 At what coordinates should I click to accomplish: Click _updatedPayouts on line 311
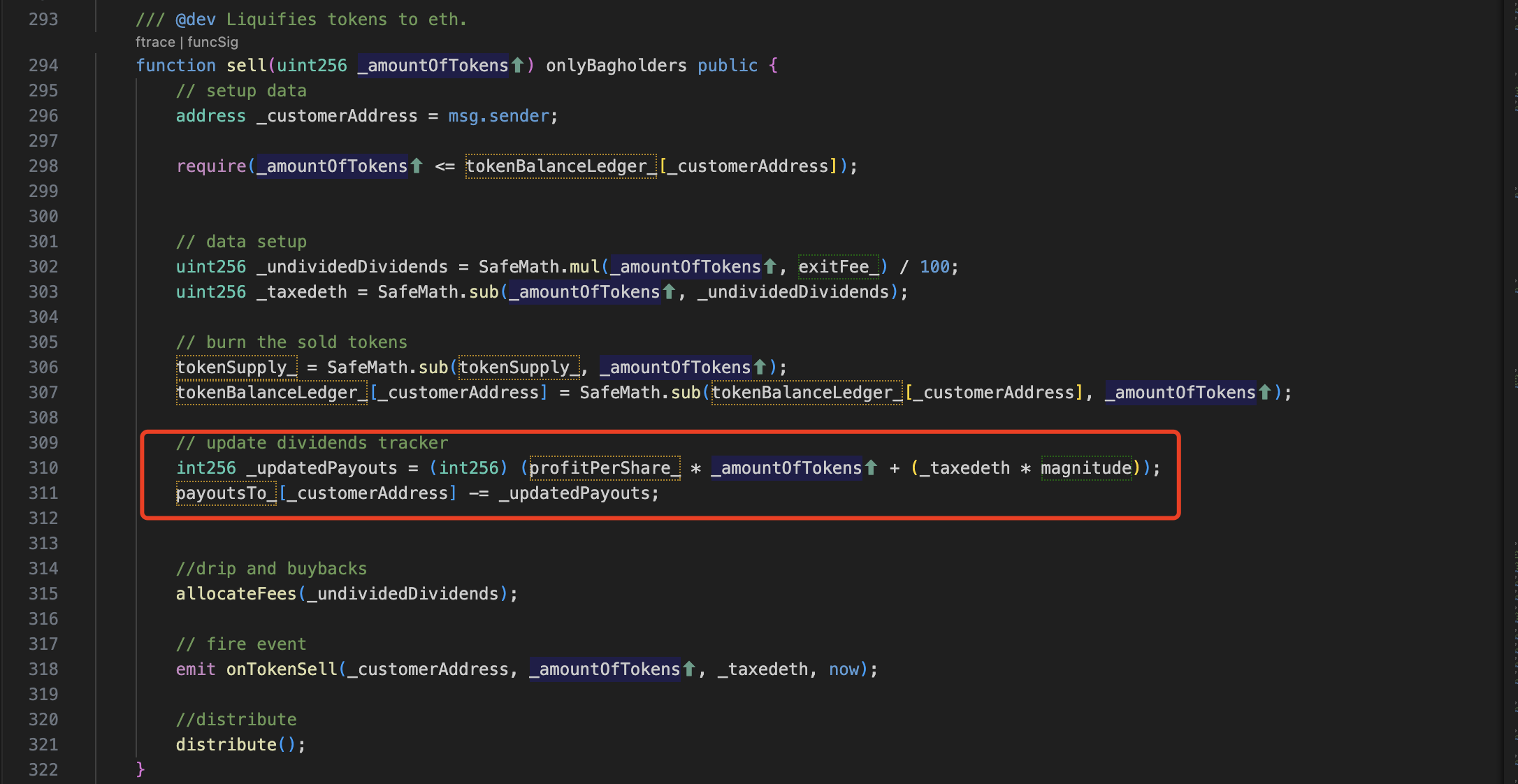[574, 493]
